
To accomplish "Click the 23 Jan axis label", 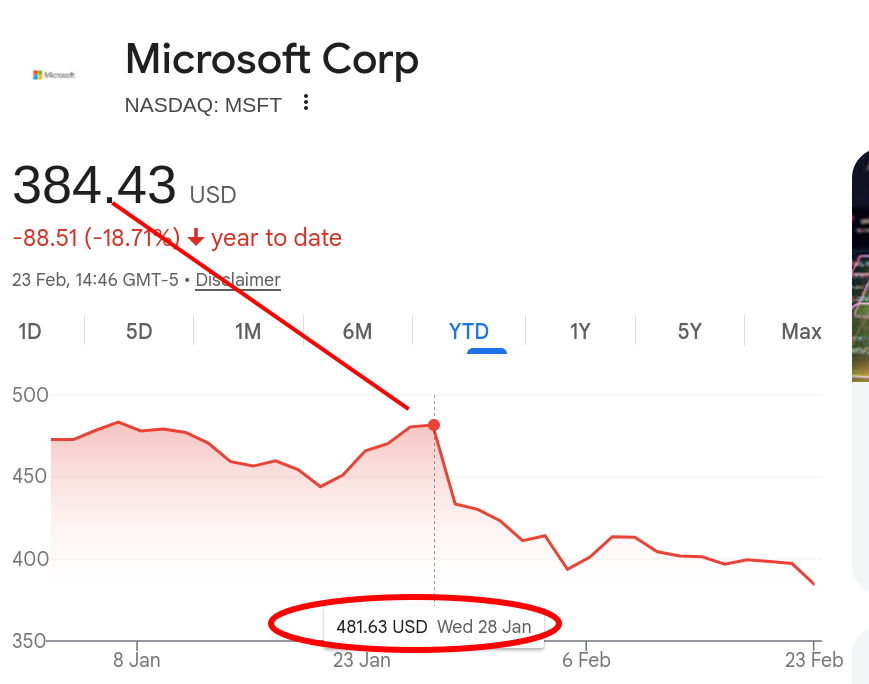I will (x=361, y=660).
